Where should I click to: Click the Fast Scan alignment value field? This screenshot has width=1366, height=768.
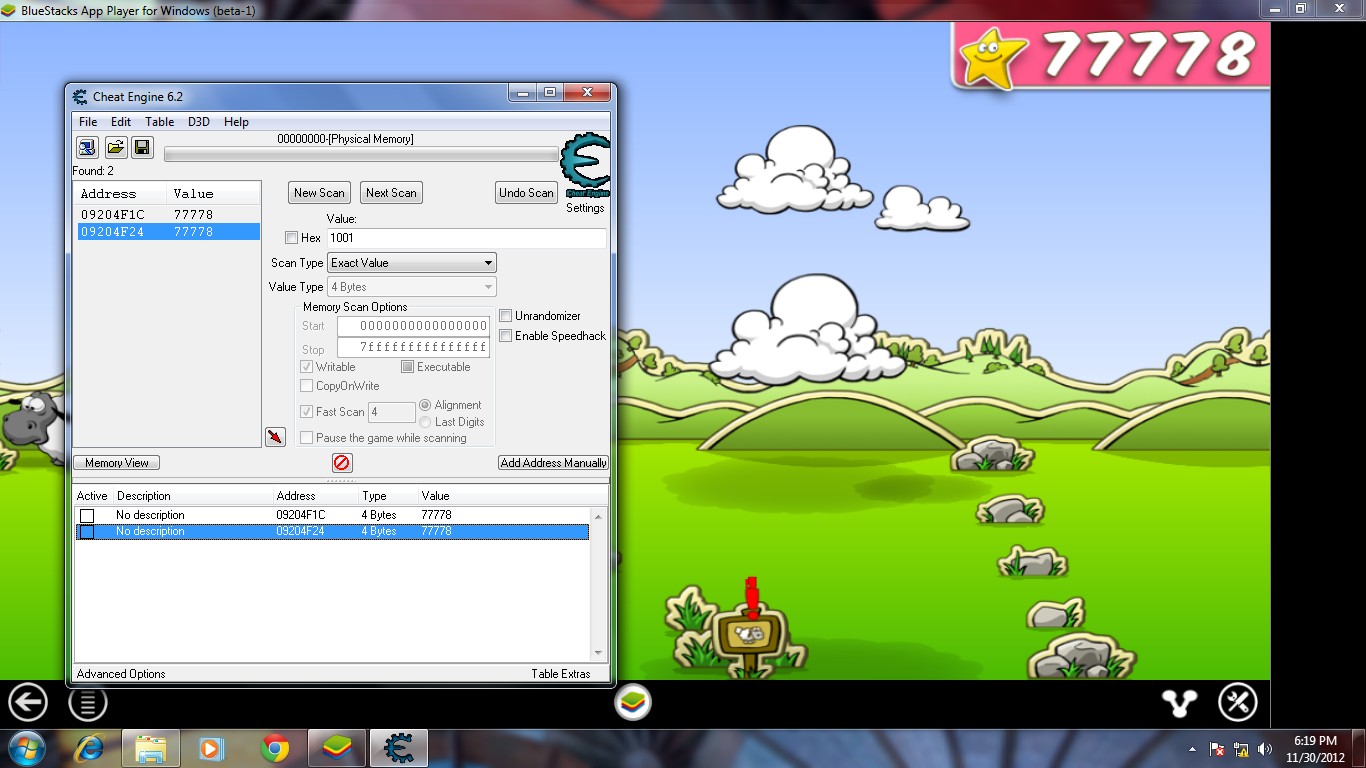point(392,412)
